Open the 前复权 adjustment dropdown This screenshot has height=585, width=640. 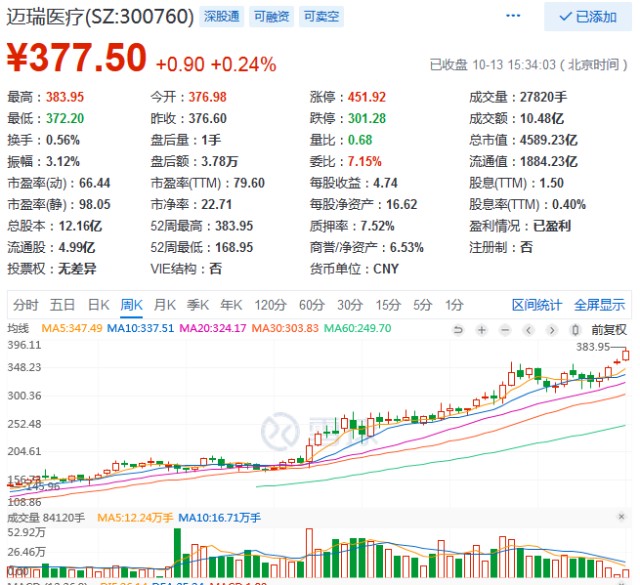tap(609, 329)
